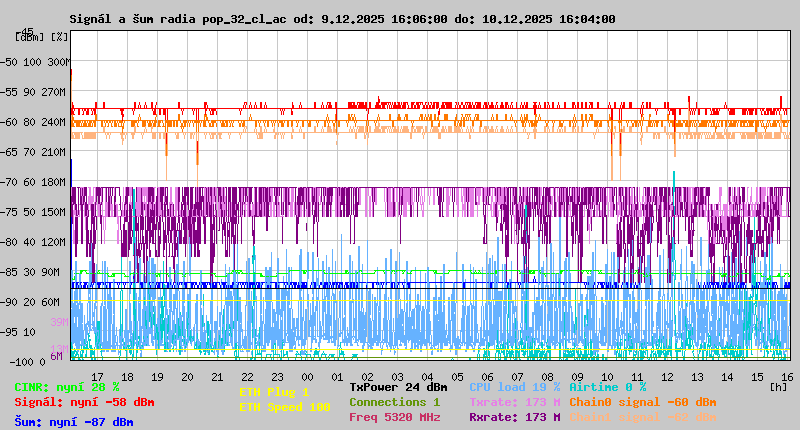Click the Connections 1 legend entry

(x=394, y=401)
